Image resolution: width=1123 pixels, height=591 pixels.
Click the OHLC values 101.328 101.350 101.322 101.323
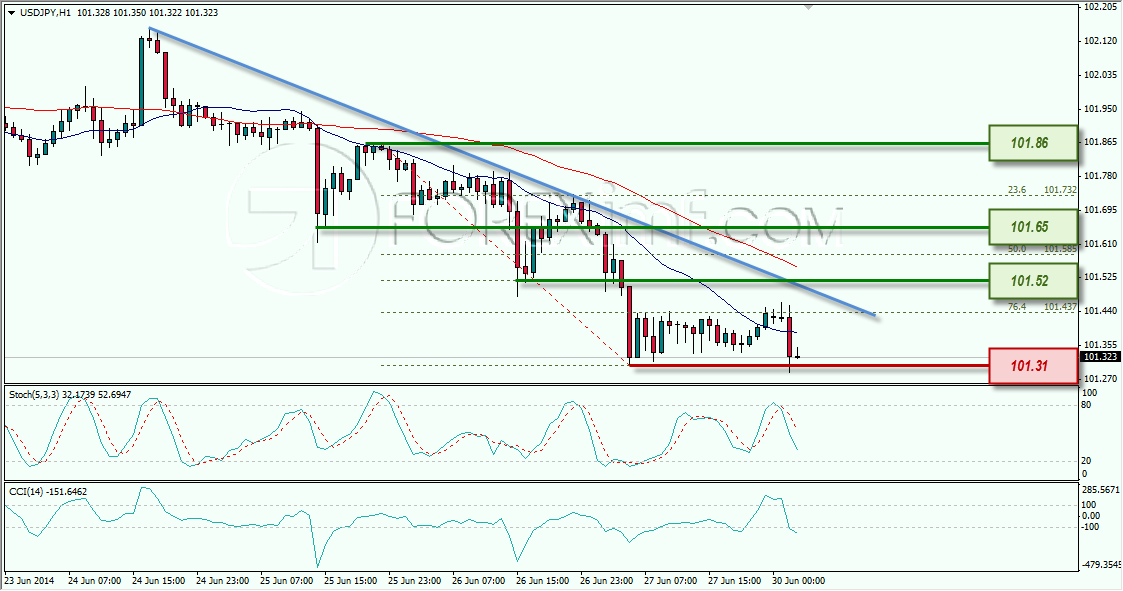tap(148, 13)
